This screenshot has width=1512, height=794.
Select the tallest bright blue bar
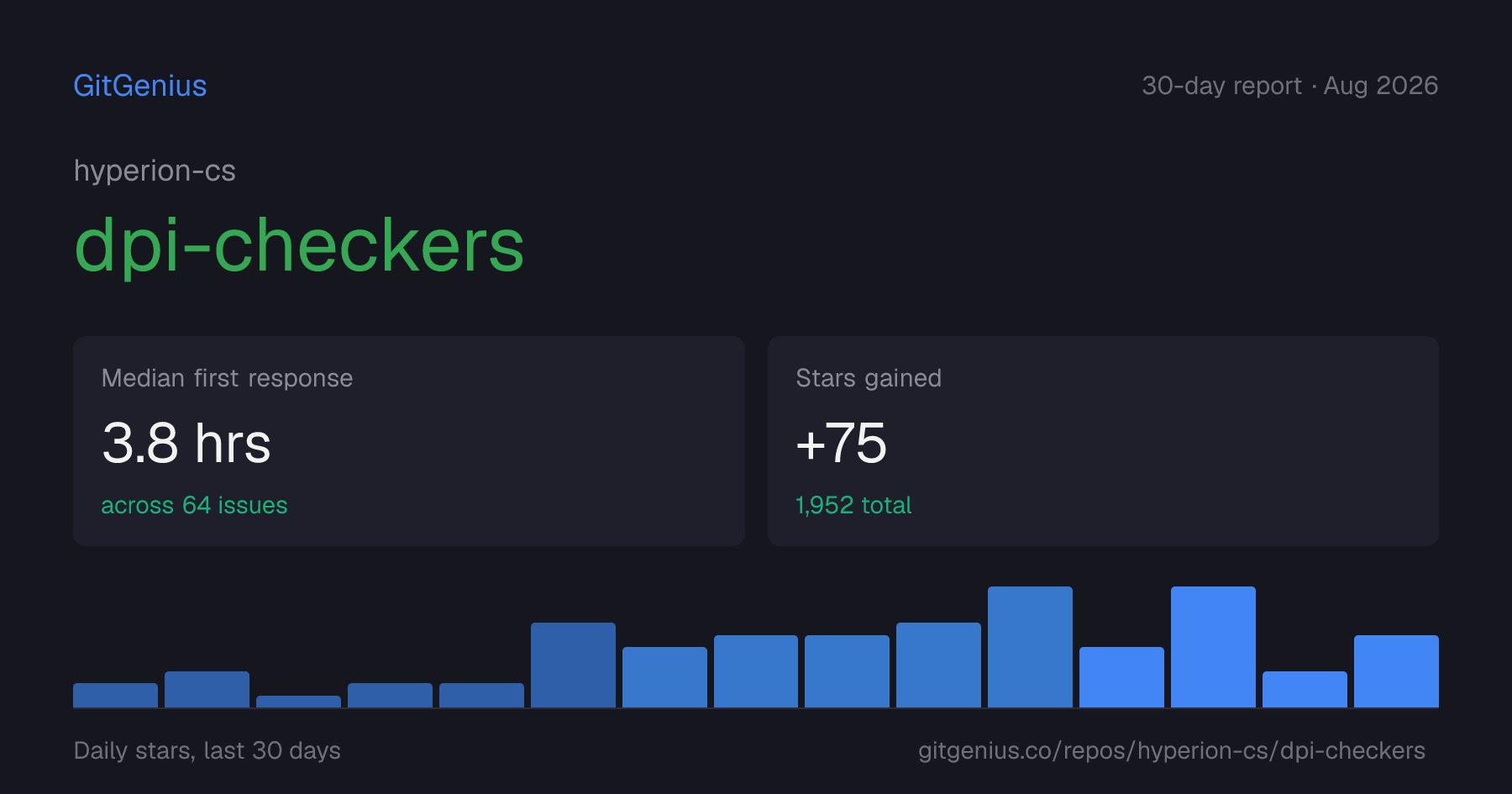click(x=1213, y=647)
